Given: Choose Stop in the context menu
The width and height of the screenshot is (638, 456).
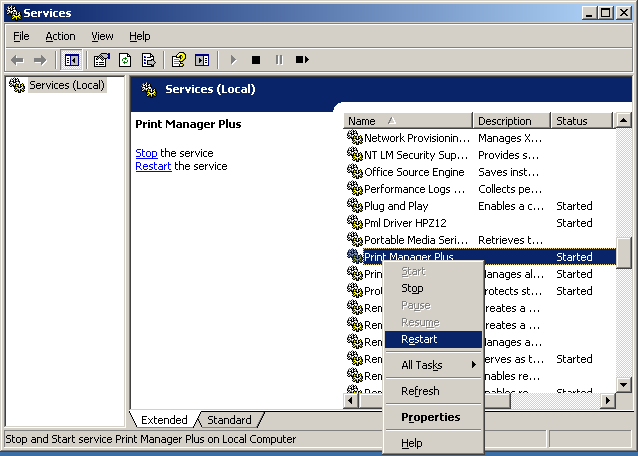Looking at the screenshot, I should click(433, 288).
